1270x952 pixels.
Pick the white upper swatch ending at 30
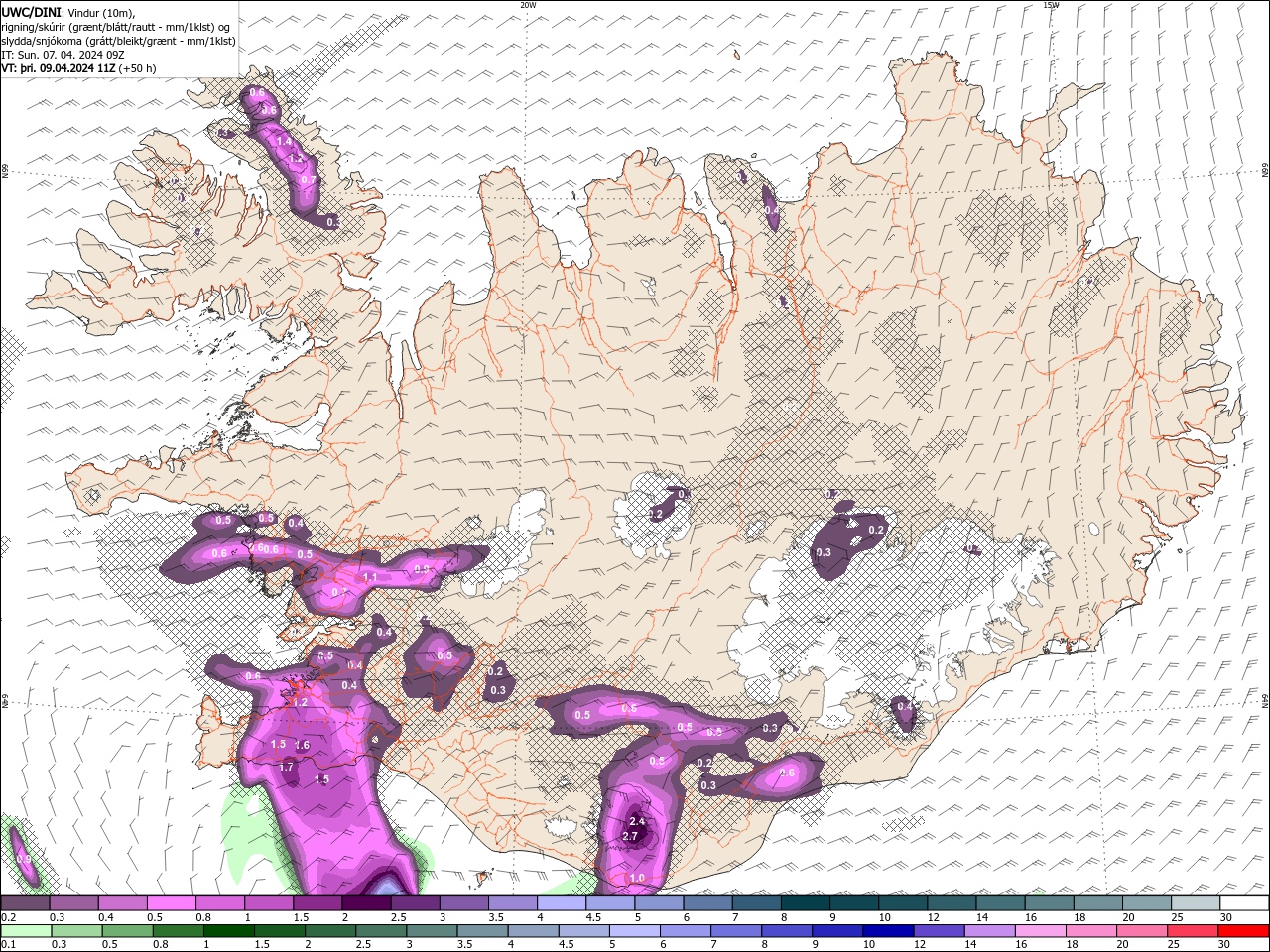(x=1244, y=903)
